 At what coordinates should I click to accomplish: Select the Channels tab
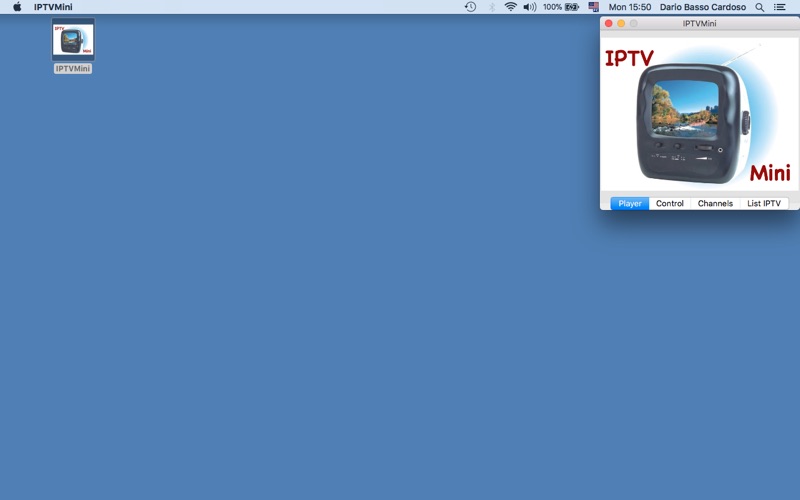715,203
